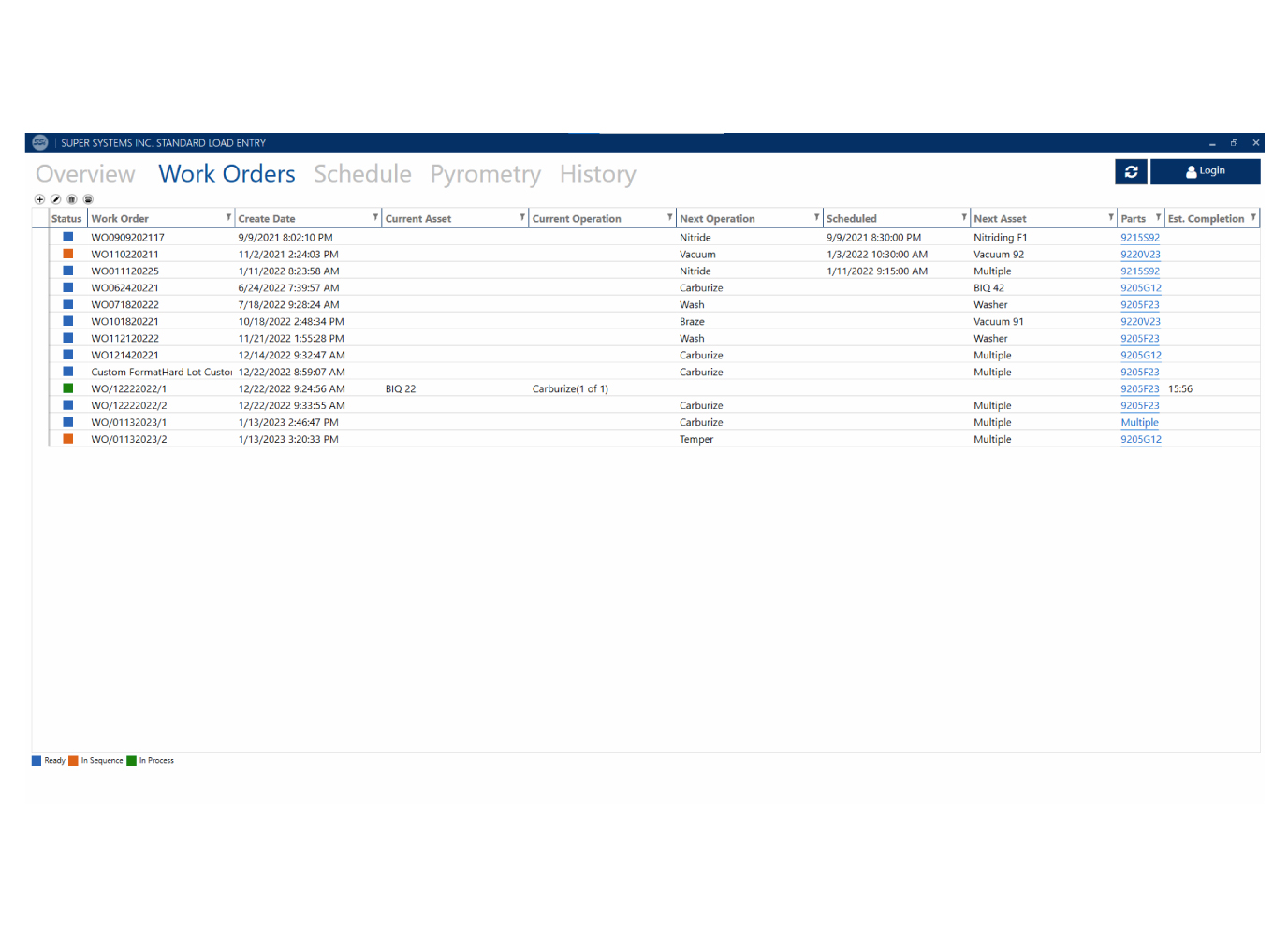
Task: Open the 9215S92 parts link for the Nitride order
Action: [1140, 237]
